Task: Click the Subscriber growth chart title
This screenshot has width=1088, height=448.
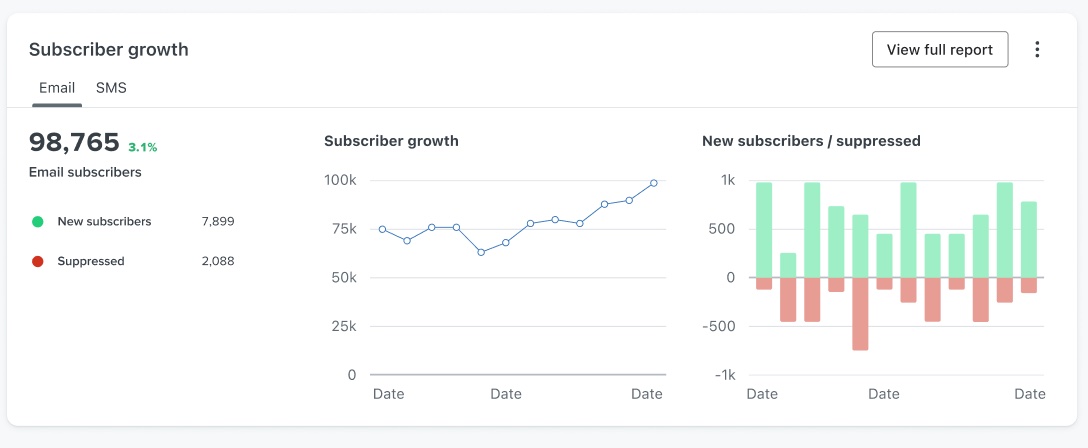Action: [391, 141]
